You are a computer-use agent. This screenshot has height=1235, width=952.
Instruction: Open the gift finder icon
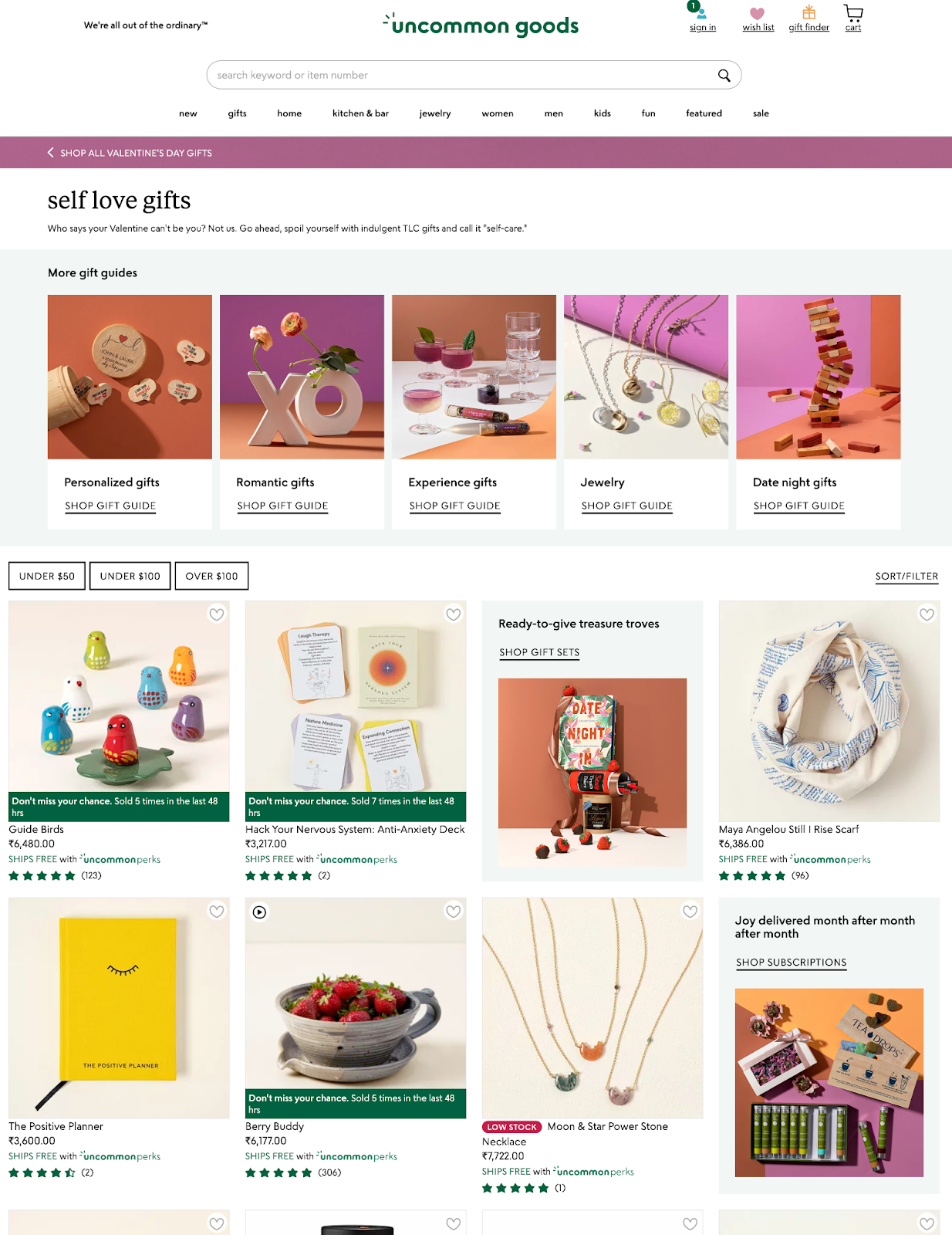(809, 13)
